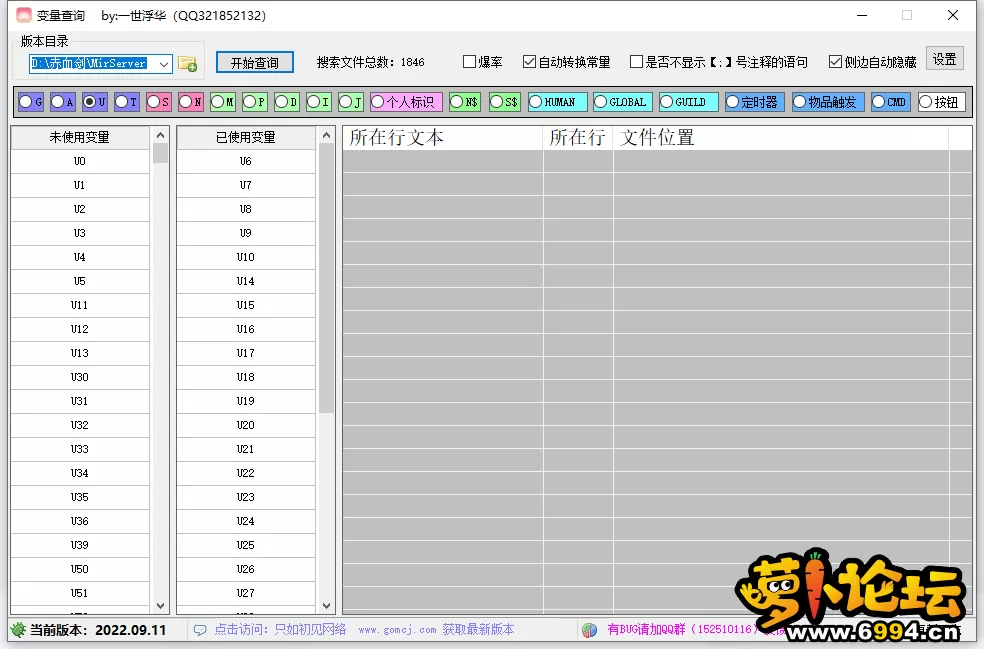Click the 所在行文本 column header
The height and width of the screenshot is (649, 984).
[x=442, y=137]
